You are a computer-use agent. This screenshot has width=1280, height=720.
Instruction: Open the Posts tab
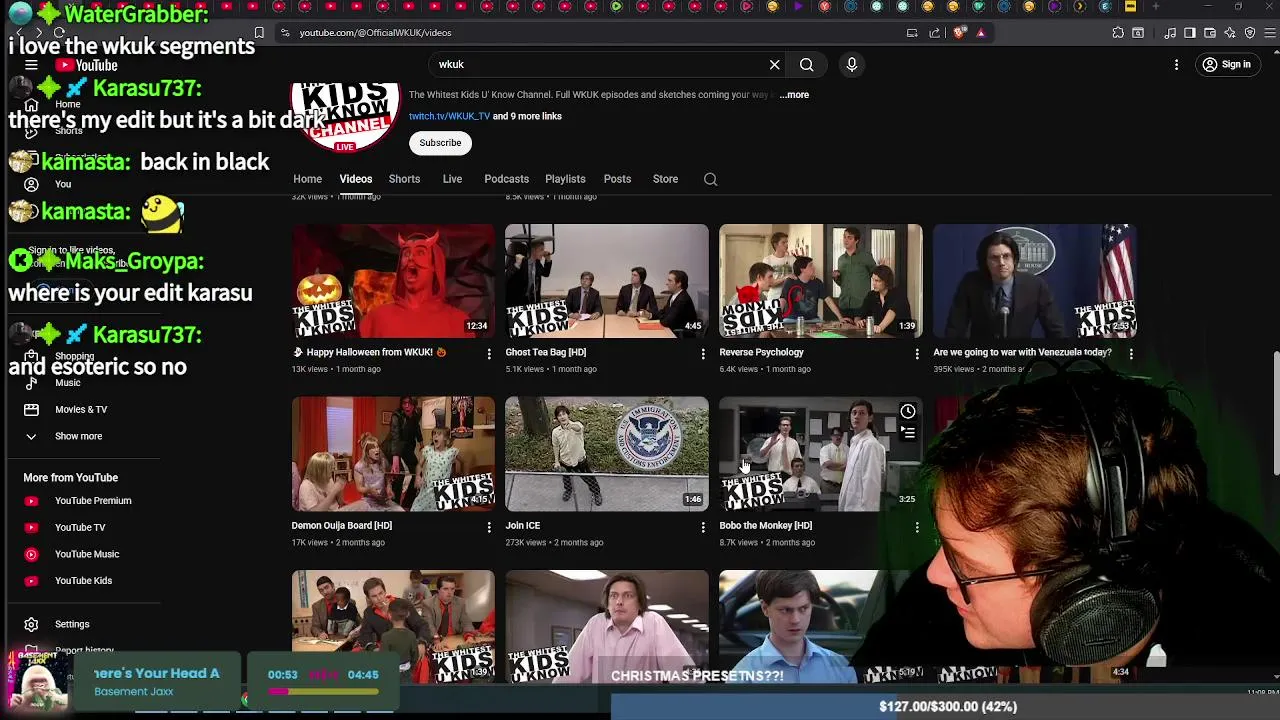point(617,179)
